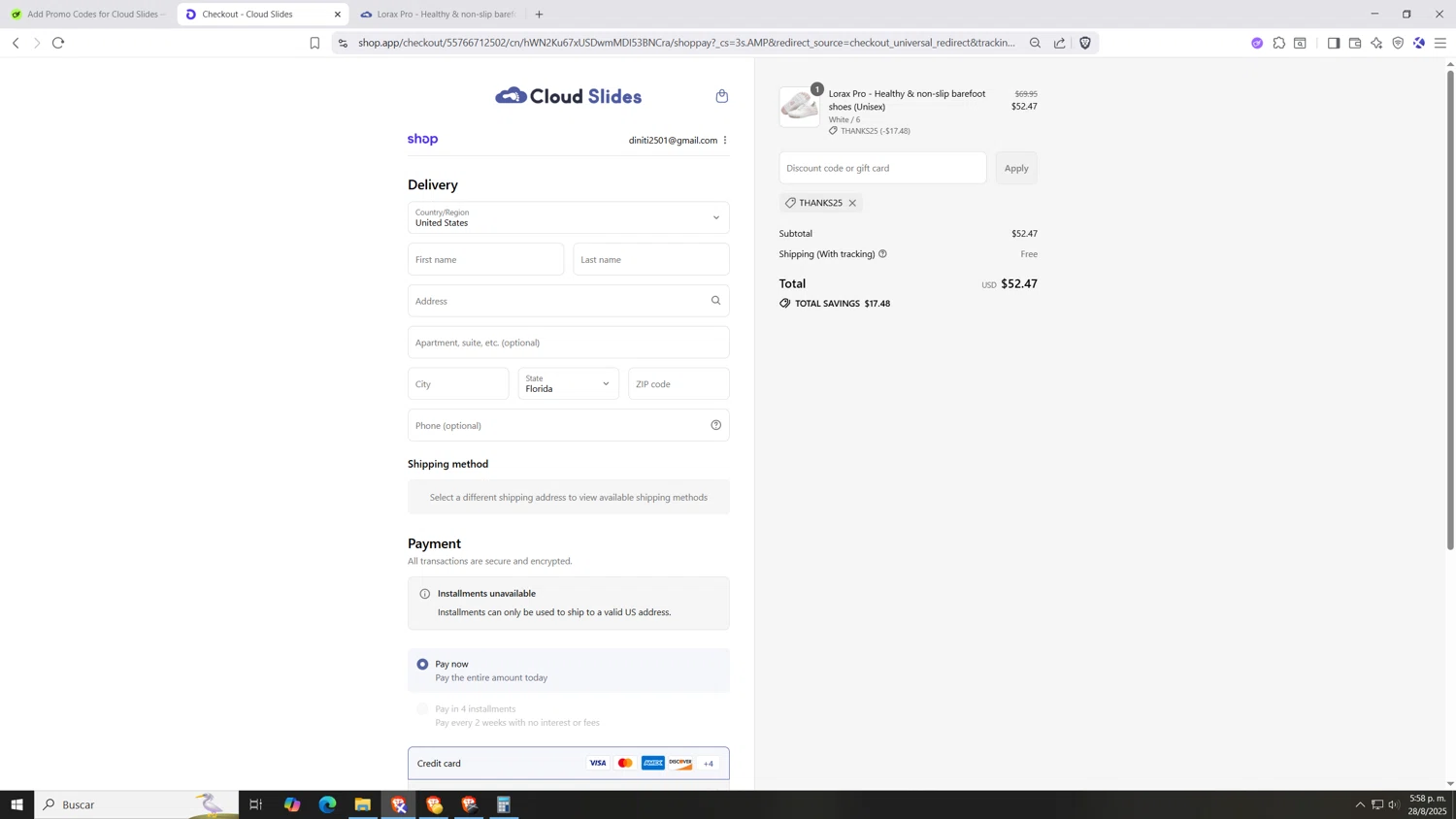Open the Brave Wallet icon

1355,43
